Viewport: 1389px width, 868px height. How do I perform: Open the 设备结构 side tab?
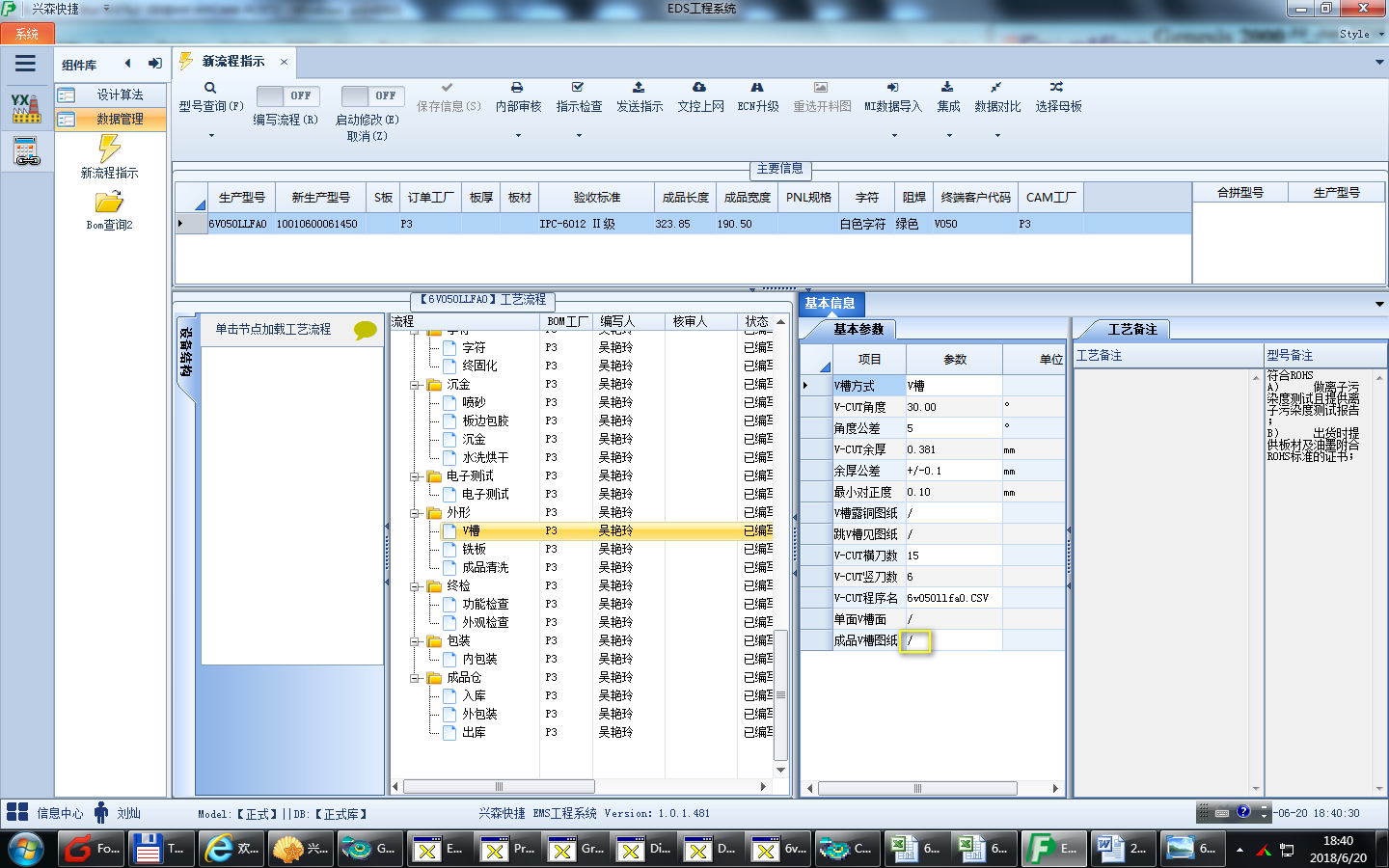click(186, 355)
